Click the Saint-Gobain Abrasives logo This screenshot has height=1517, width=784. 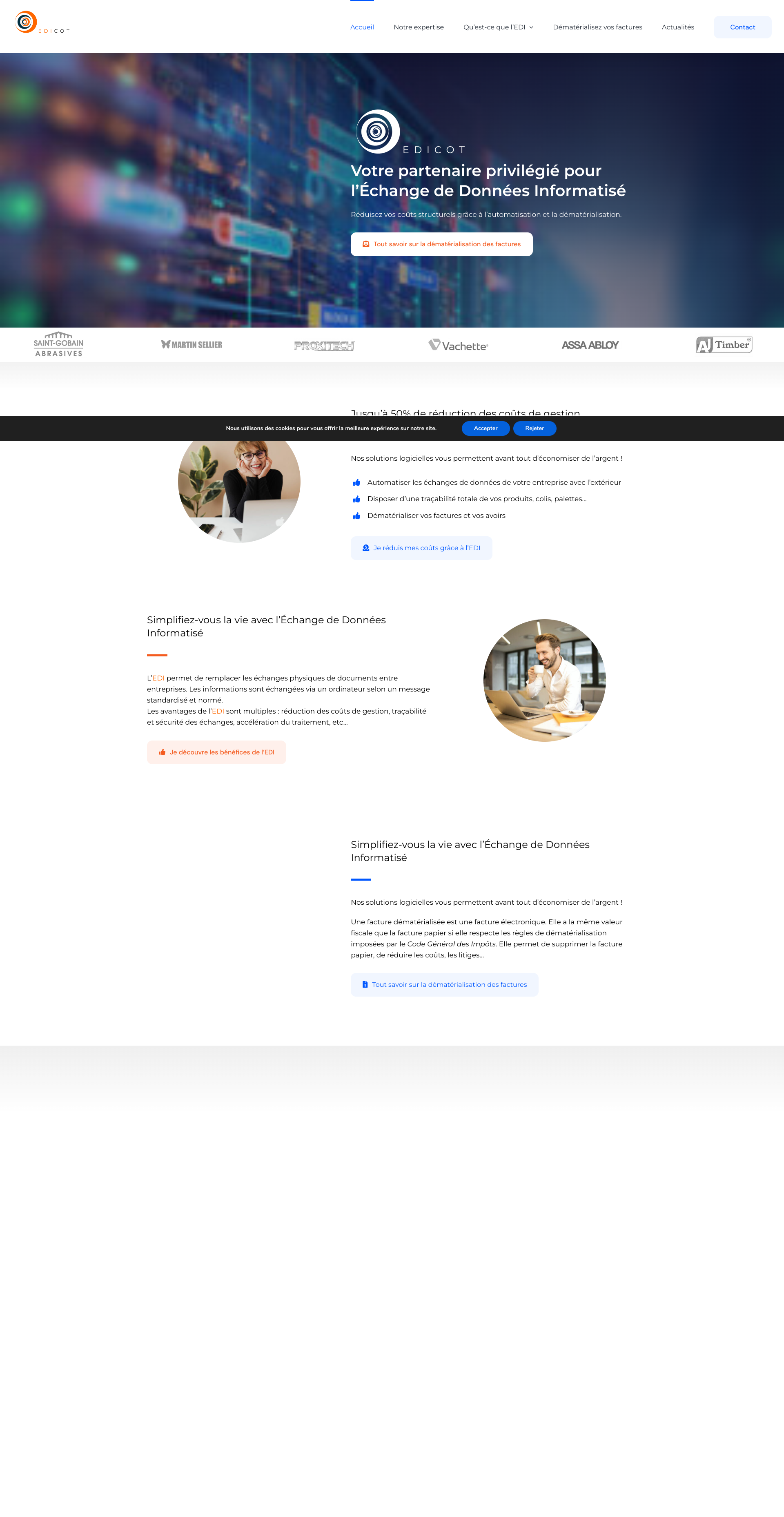pyautogui.click(x=58, y=344)
